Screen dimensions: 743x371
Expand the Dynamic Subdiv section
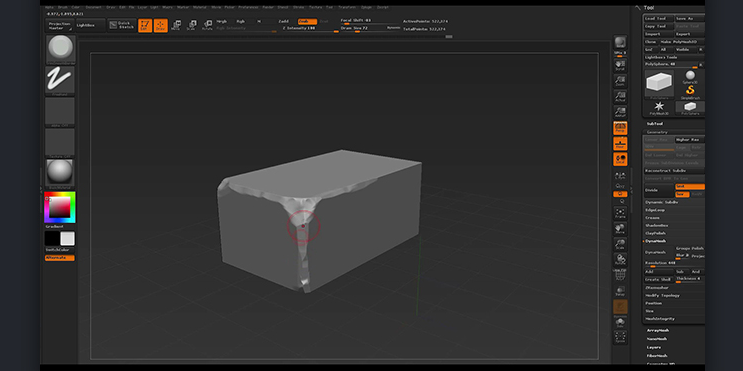[x=662, y=202]
